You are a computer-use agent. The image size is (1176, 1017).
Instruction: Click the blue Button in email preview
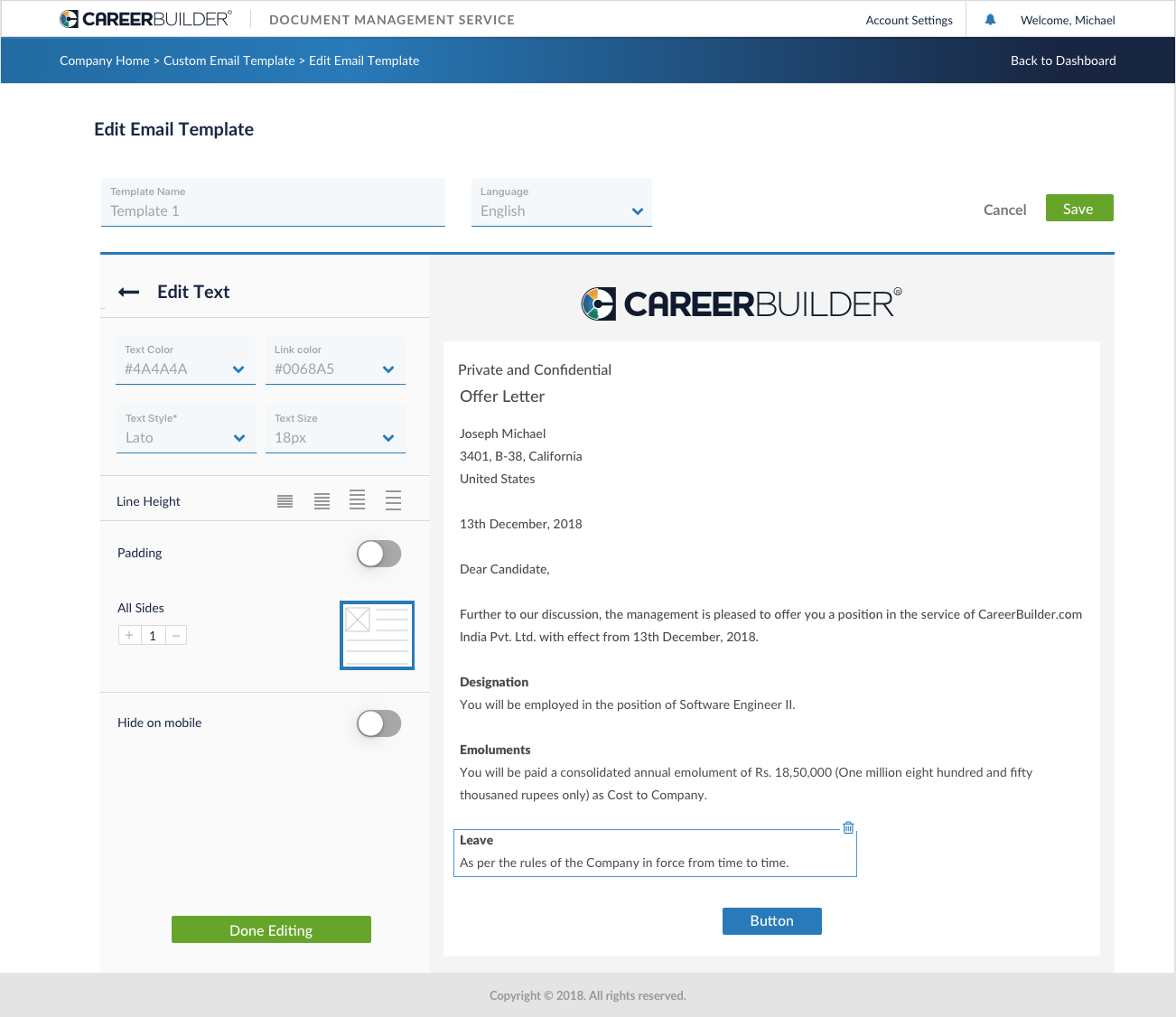point(772,921)
